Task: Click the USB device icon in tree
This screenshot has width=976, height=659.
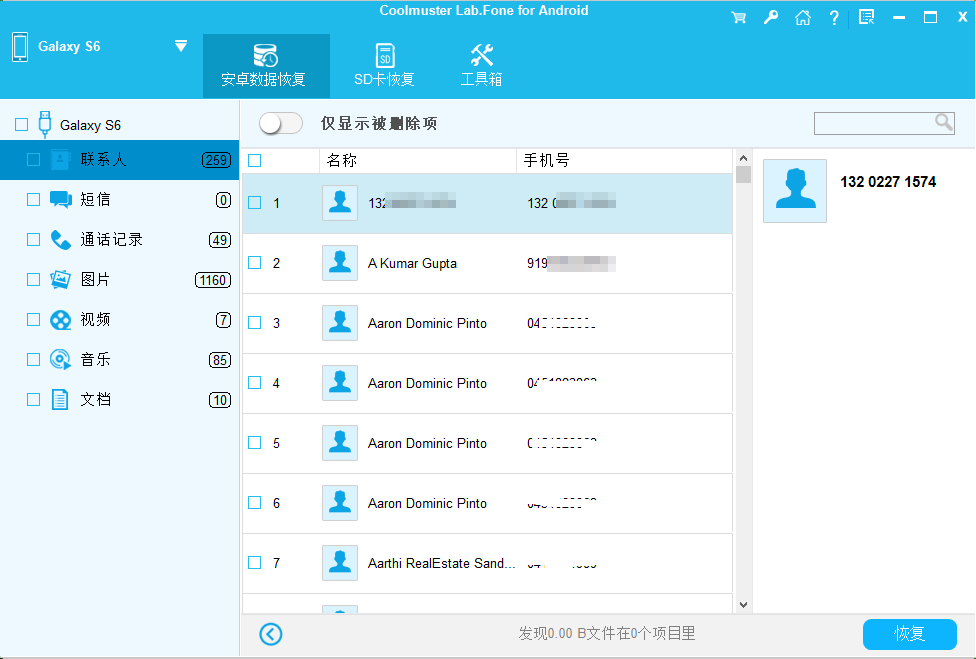Action: tap(45, 124)
